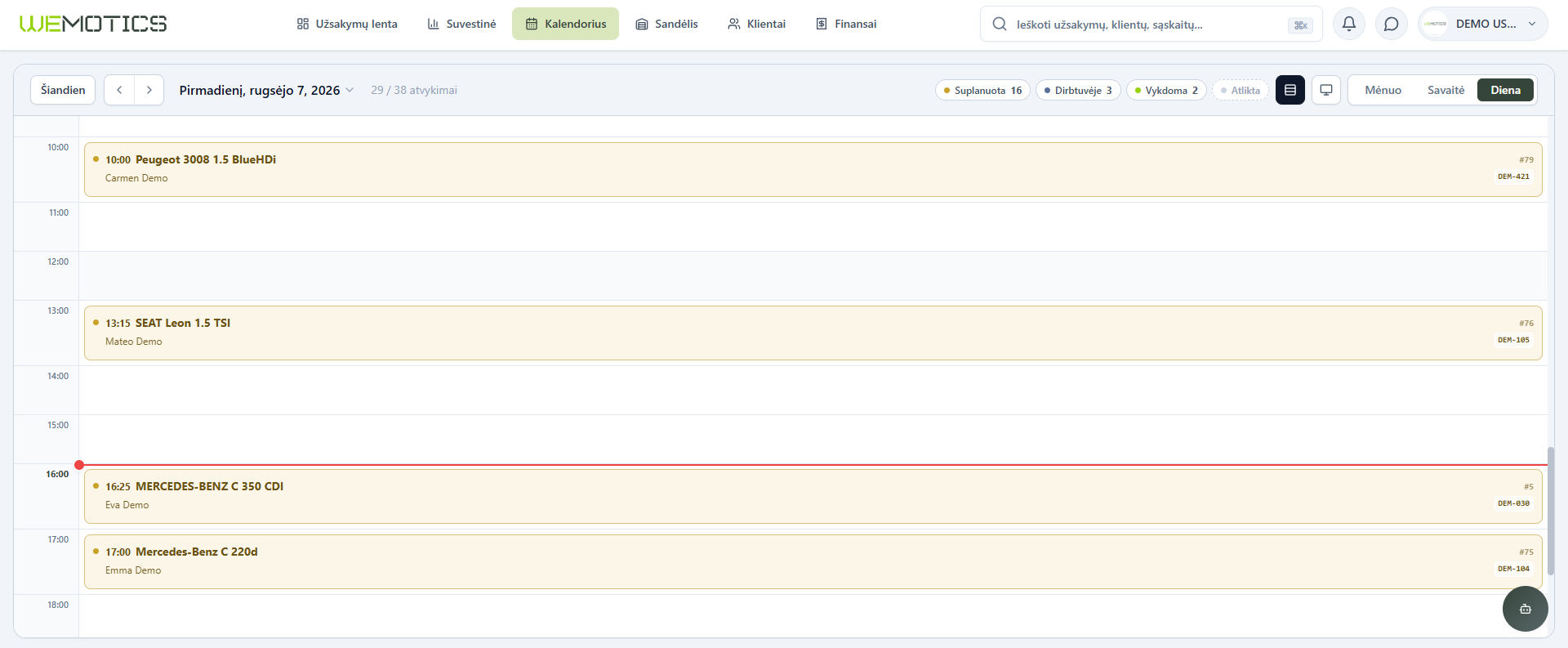Click the DEMO user avatar
Viewport: 1568px width, 648px height.
click(x=1436, y=24)
